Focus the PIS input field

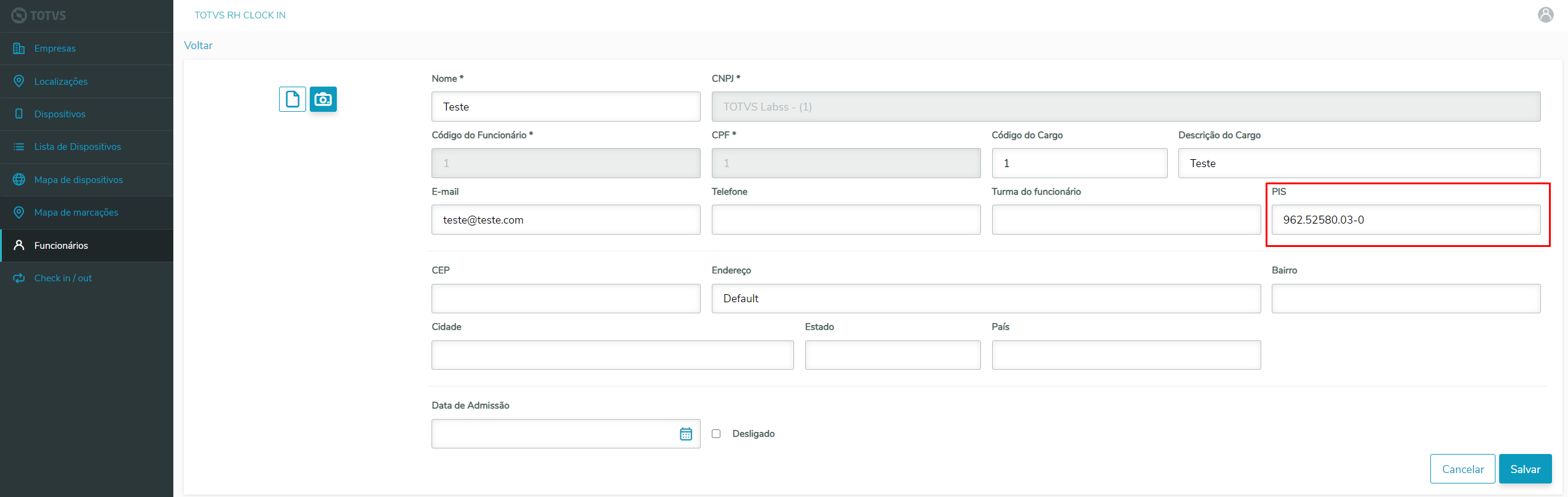[1405, 220]
